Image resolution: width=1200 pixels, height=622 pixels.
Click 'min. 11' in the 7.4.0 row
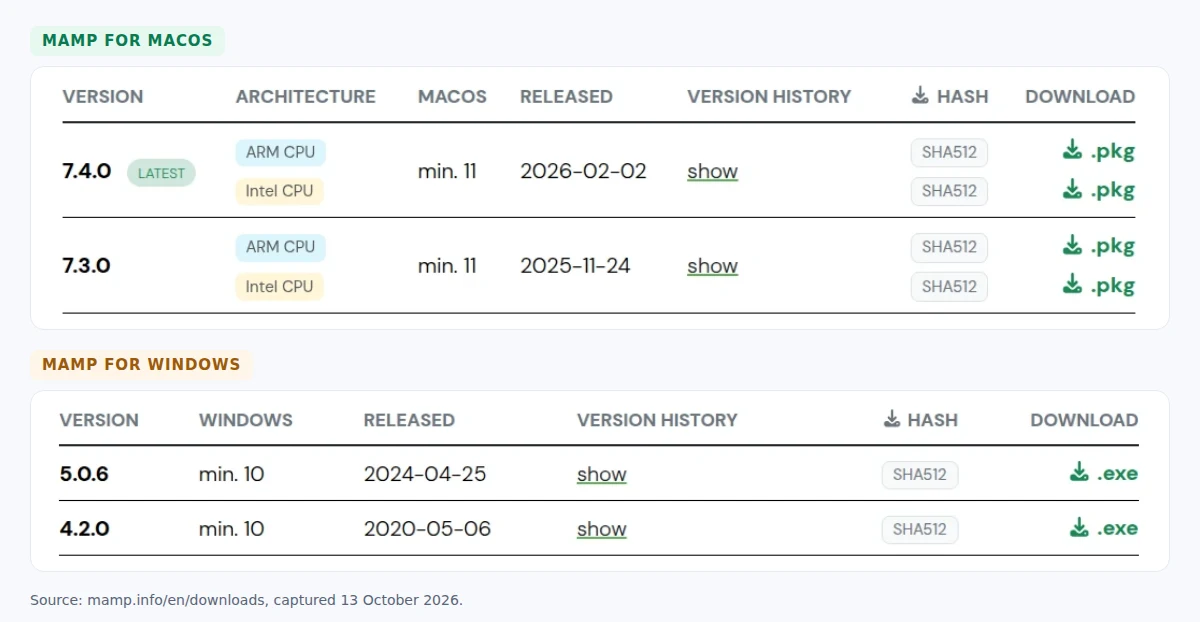tap(447, 172)
